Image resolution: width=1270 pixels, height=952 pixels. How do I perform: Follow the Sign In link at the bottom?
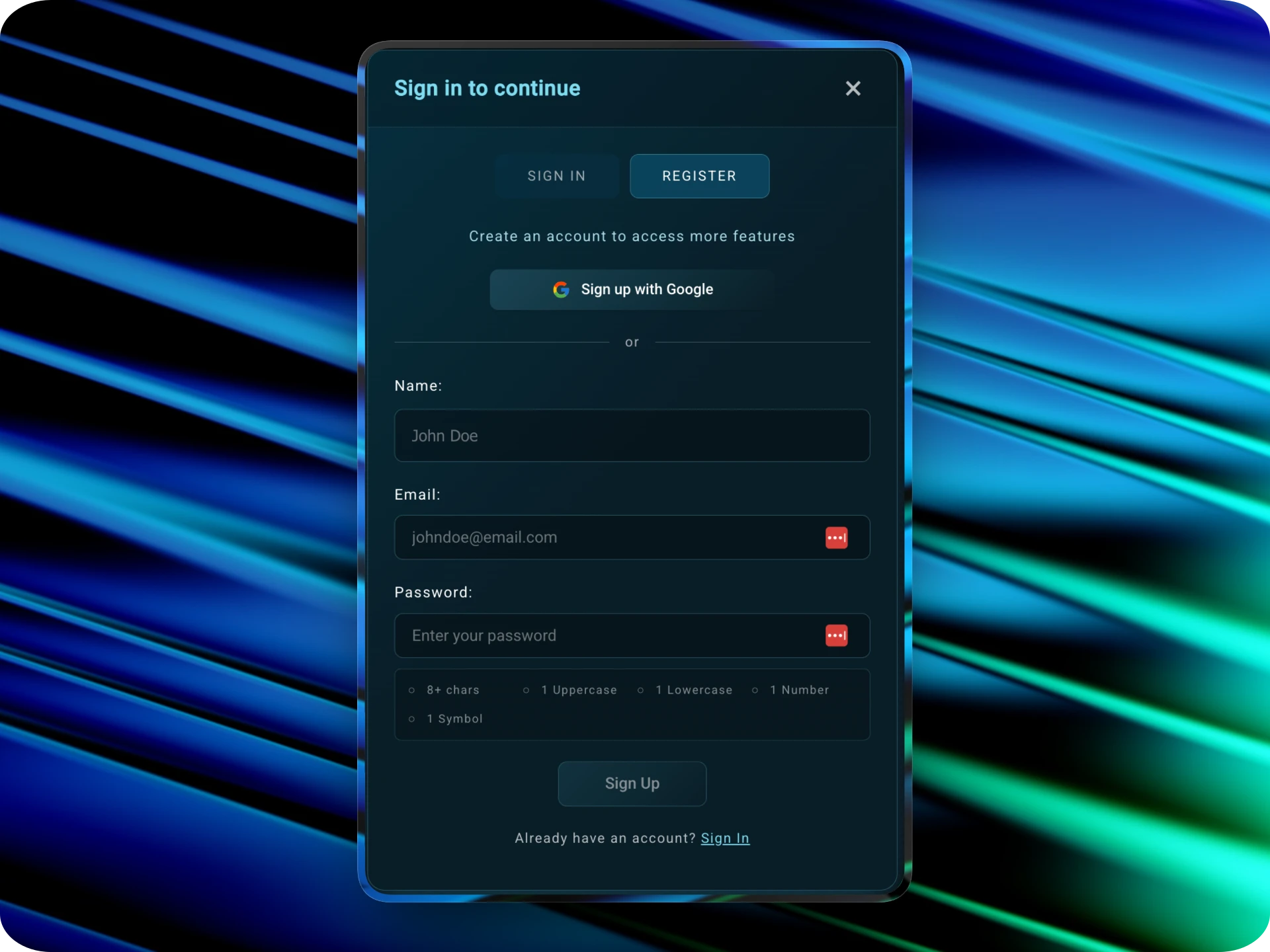point(725,838)
